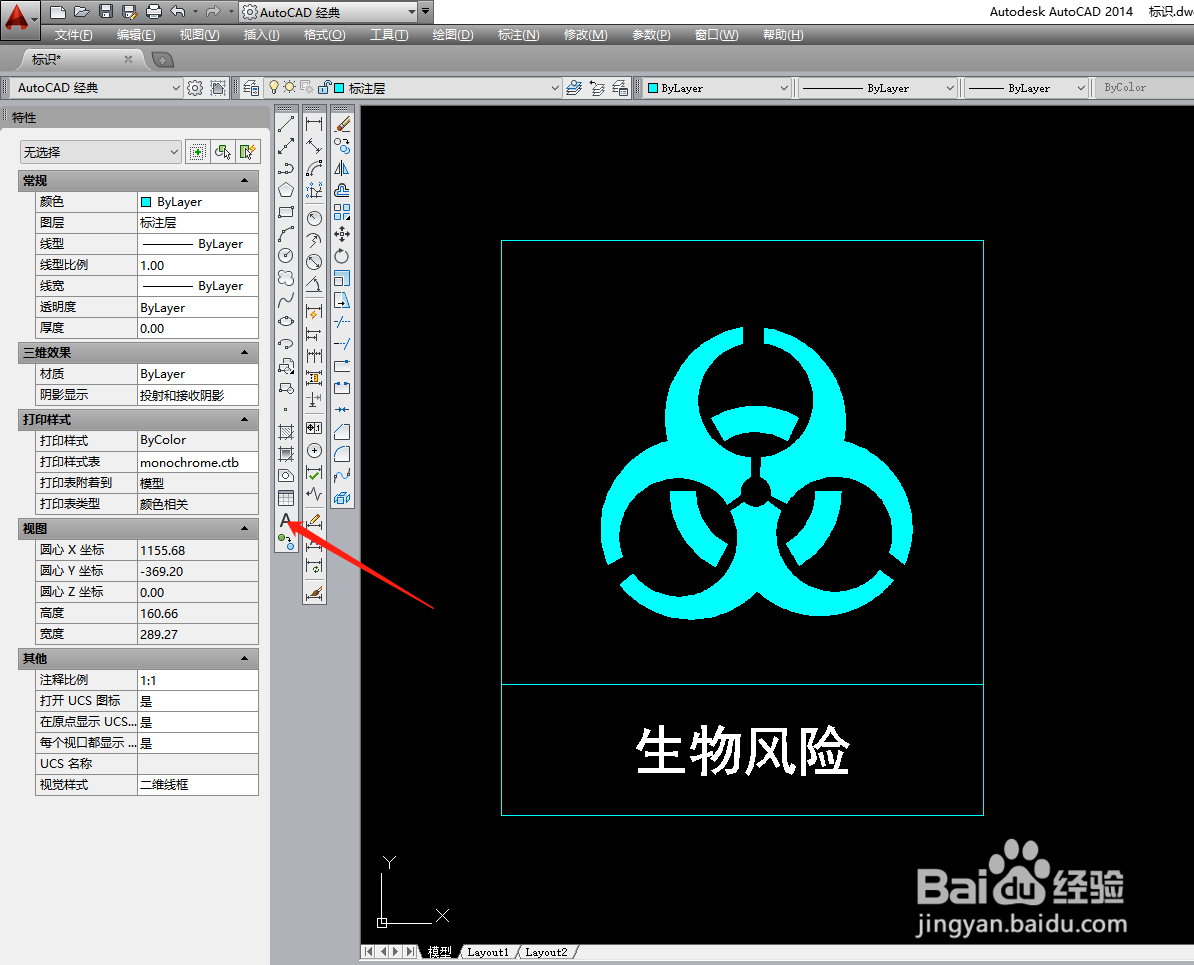Click the Save icon in quick access toolbar

pyautogui.click(x=106, y=11)
